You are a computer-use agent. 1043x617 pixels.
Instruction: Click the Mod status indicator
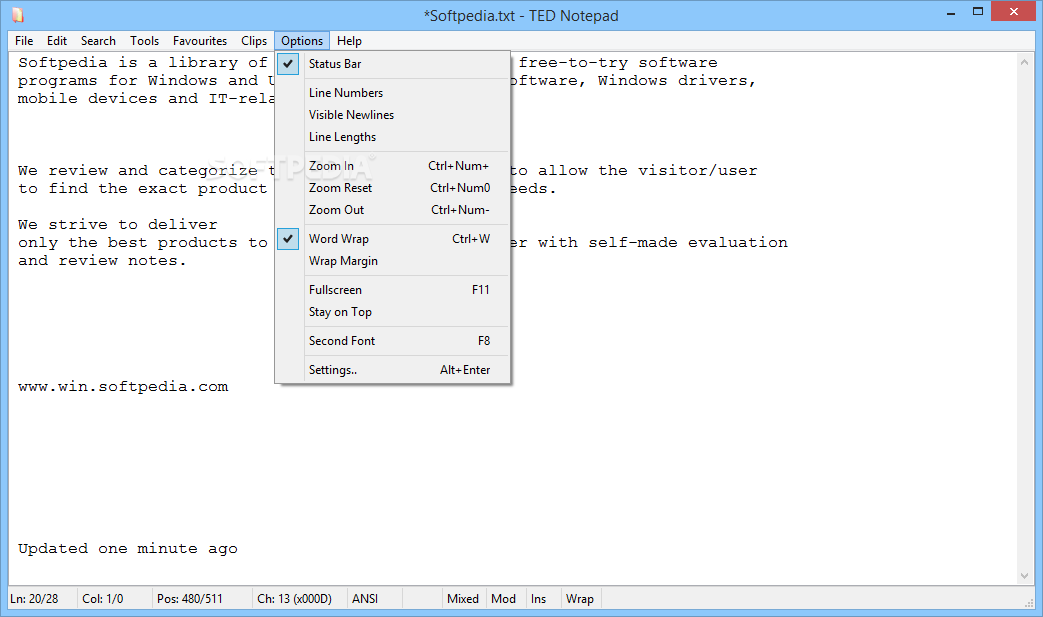[x=504, y=598]
